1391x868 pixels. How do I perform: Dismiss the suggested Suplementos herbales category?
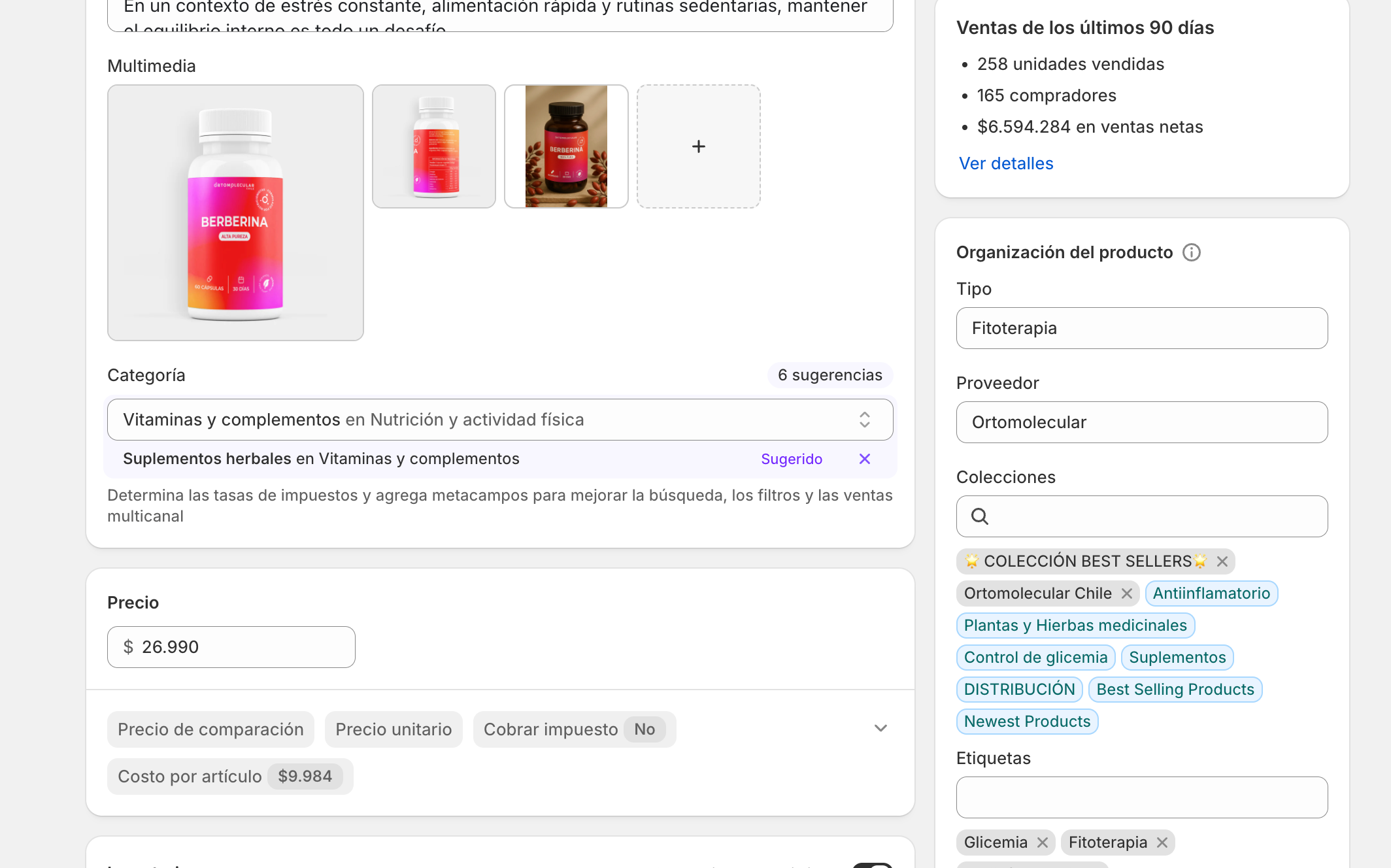864,459
